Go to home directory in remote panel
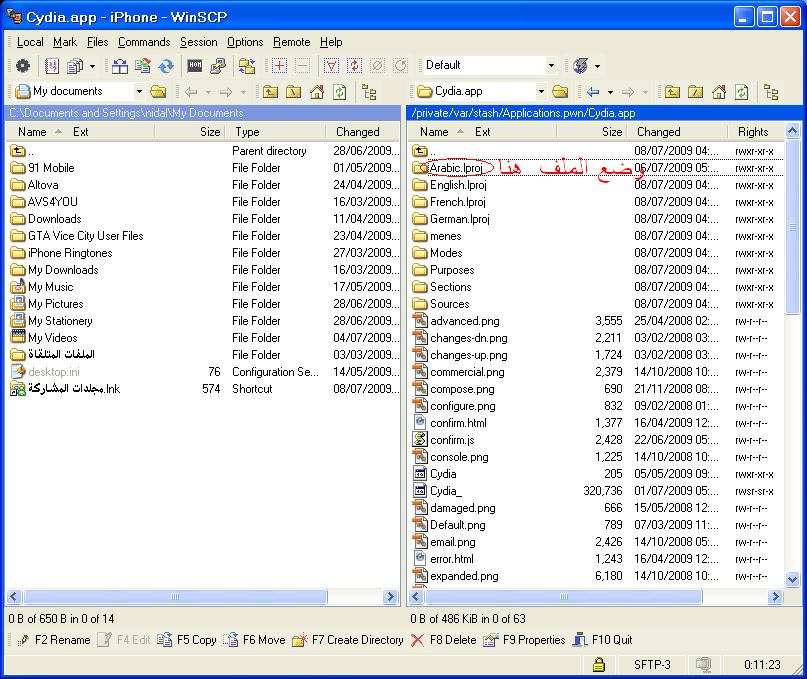 719,92
